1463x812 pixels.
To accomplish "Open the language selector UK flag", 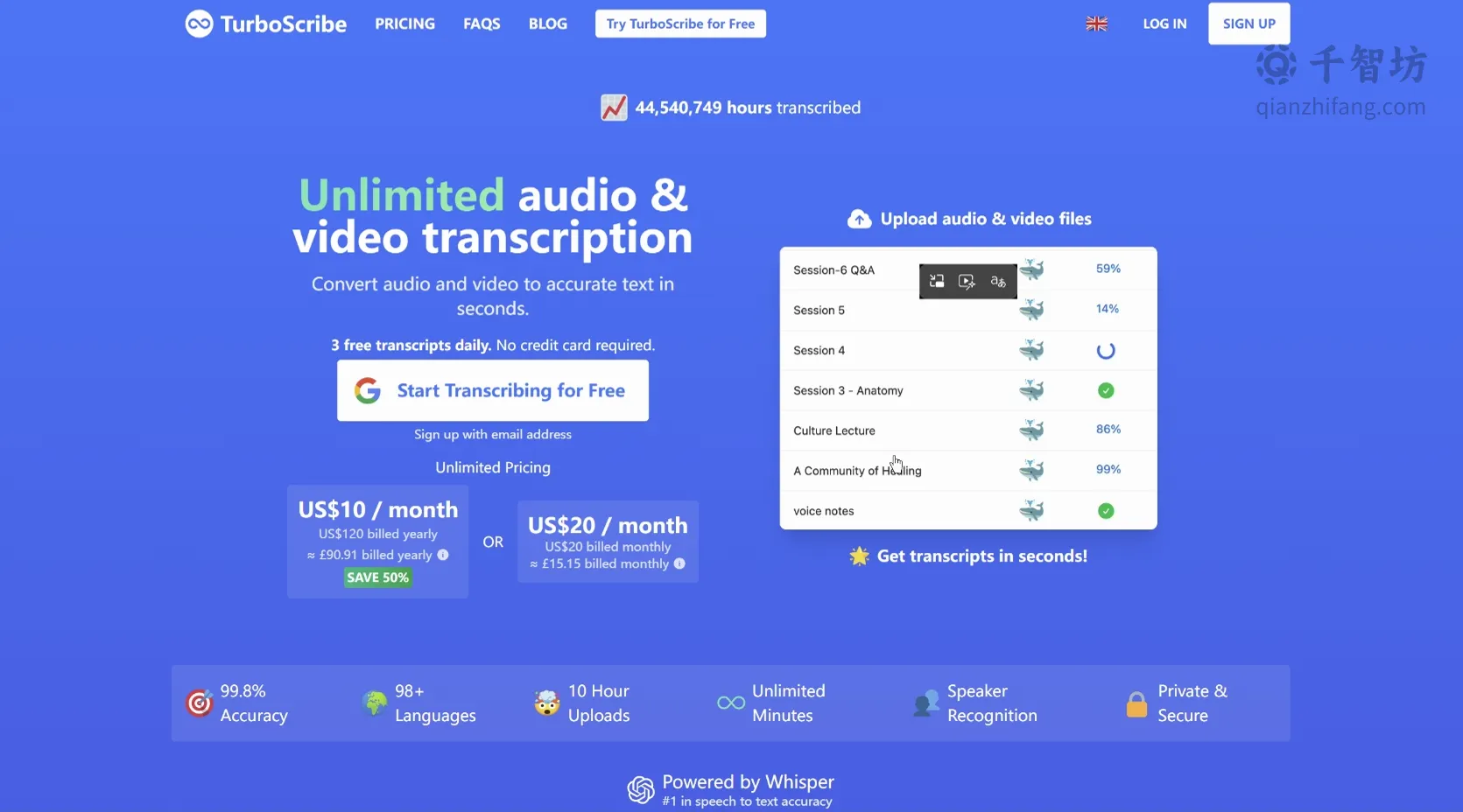I will point(1097,24).
